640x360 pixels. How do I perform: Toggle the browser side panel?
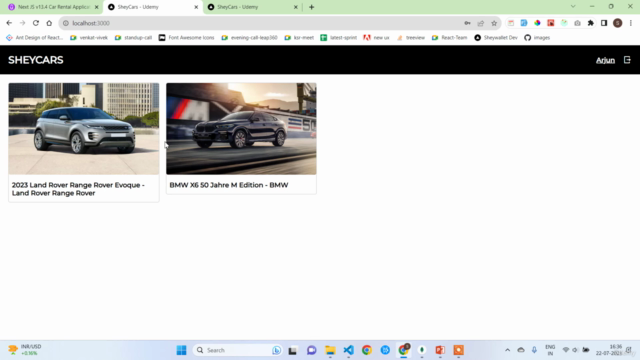(604, 23)
